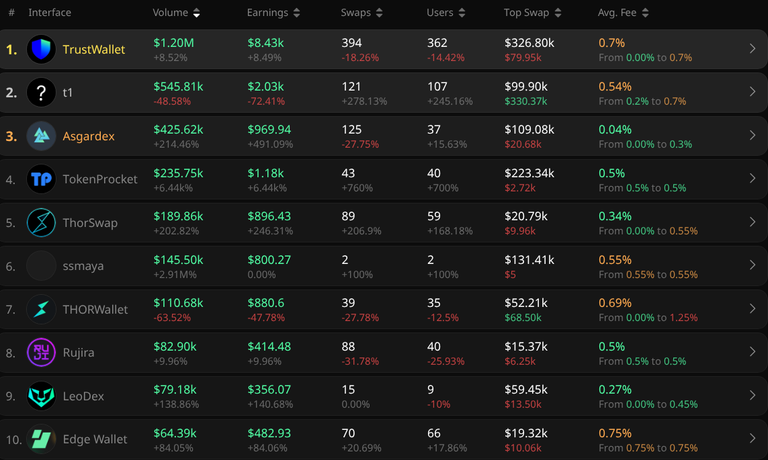Expand the Edge Wallet row chevron
This screenshot has height=460, width=768.
(752, 438)
